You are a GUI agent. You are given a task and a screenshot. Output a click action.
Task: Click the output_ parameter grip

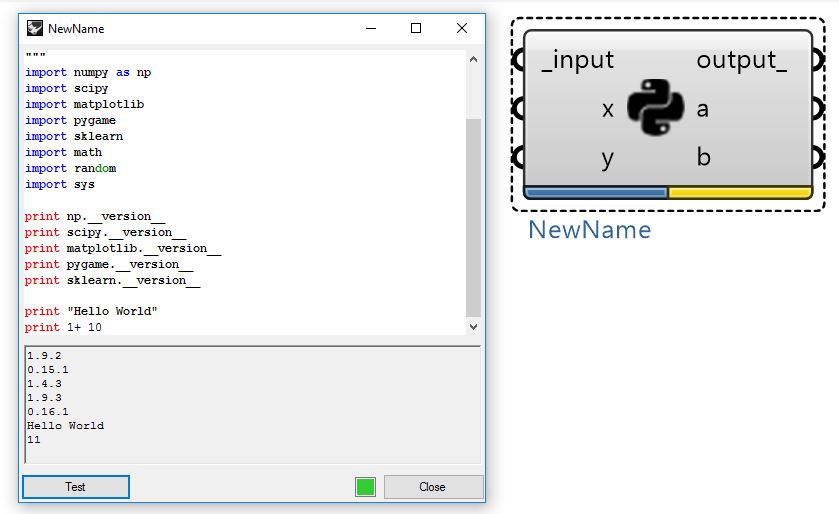[x=817, y=60]
